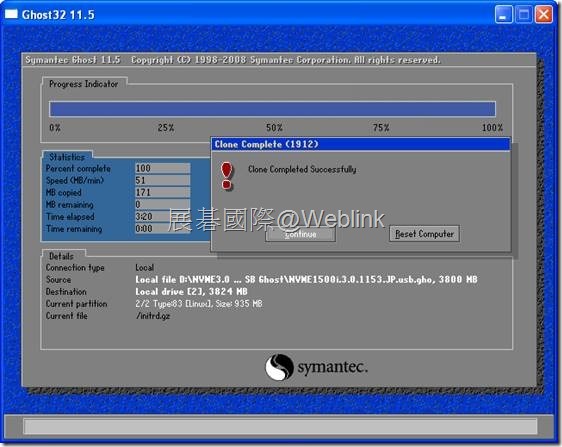
Task: Click the MB copied label
Action: (x=63, y=192)
